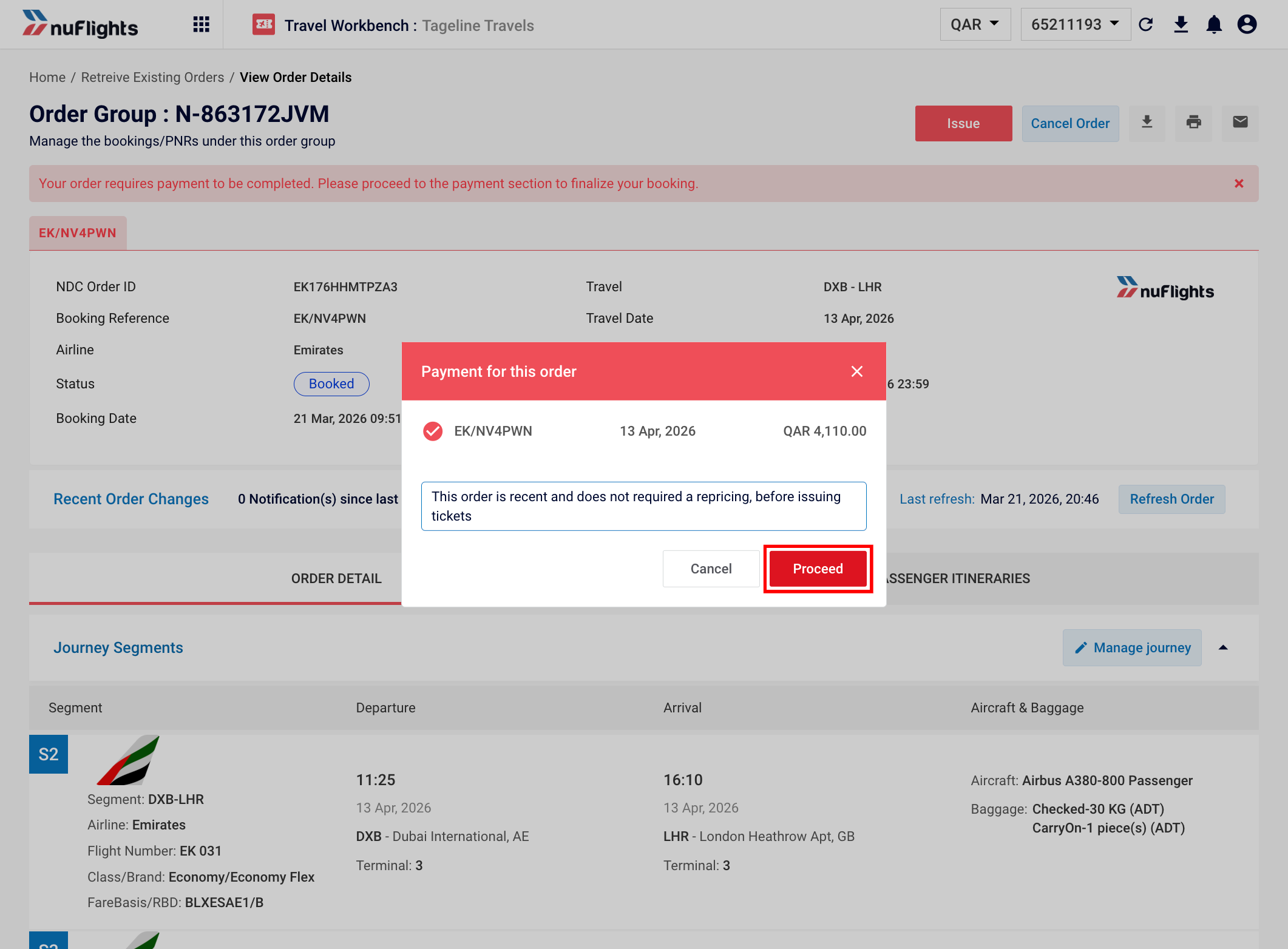Close the payment dialog with X
Image resolution: width=1288 pixels, height=949 pixels.
click(x=856, y=371)
